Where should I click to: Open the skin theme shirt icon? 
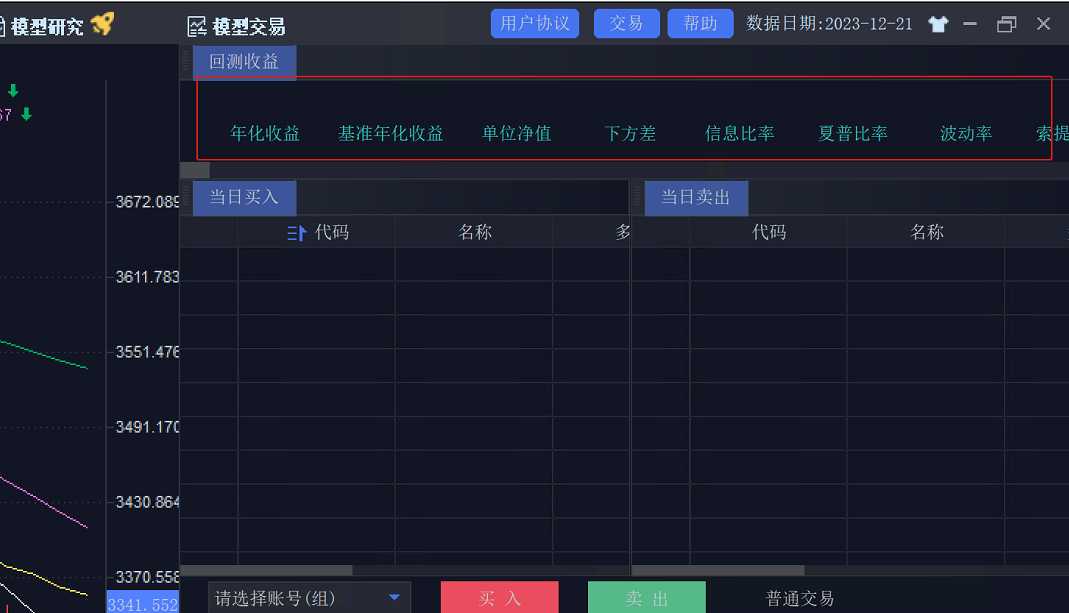pos(938,25)
